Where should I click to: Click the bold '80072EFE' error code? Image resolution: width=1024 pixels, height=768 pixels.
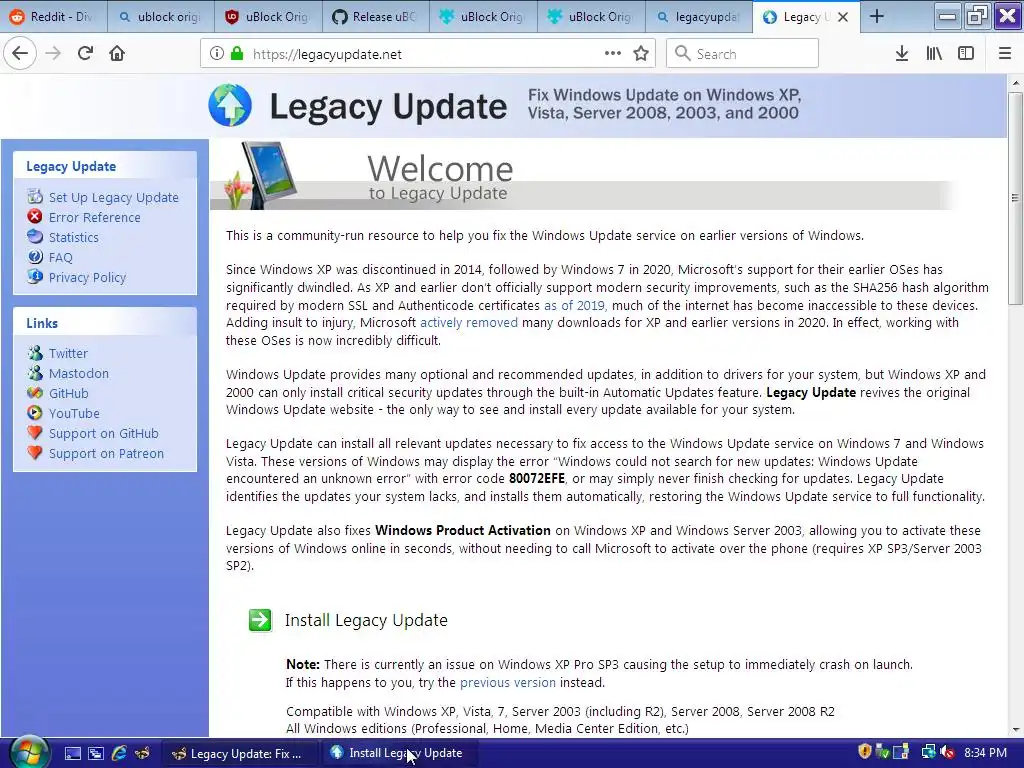tap(537, 479)
